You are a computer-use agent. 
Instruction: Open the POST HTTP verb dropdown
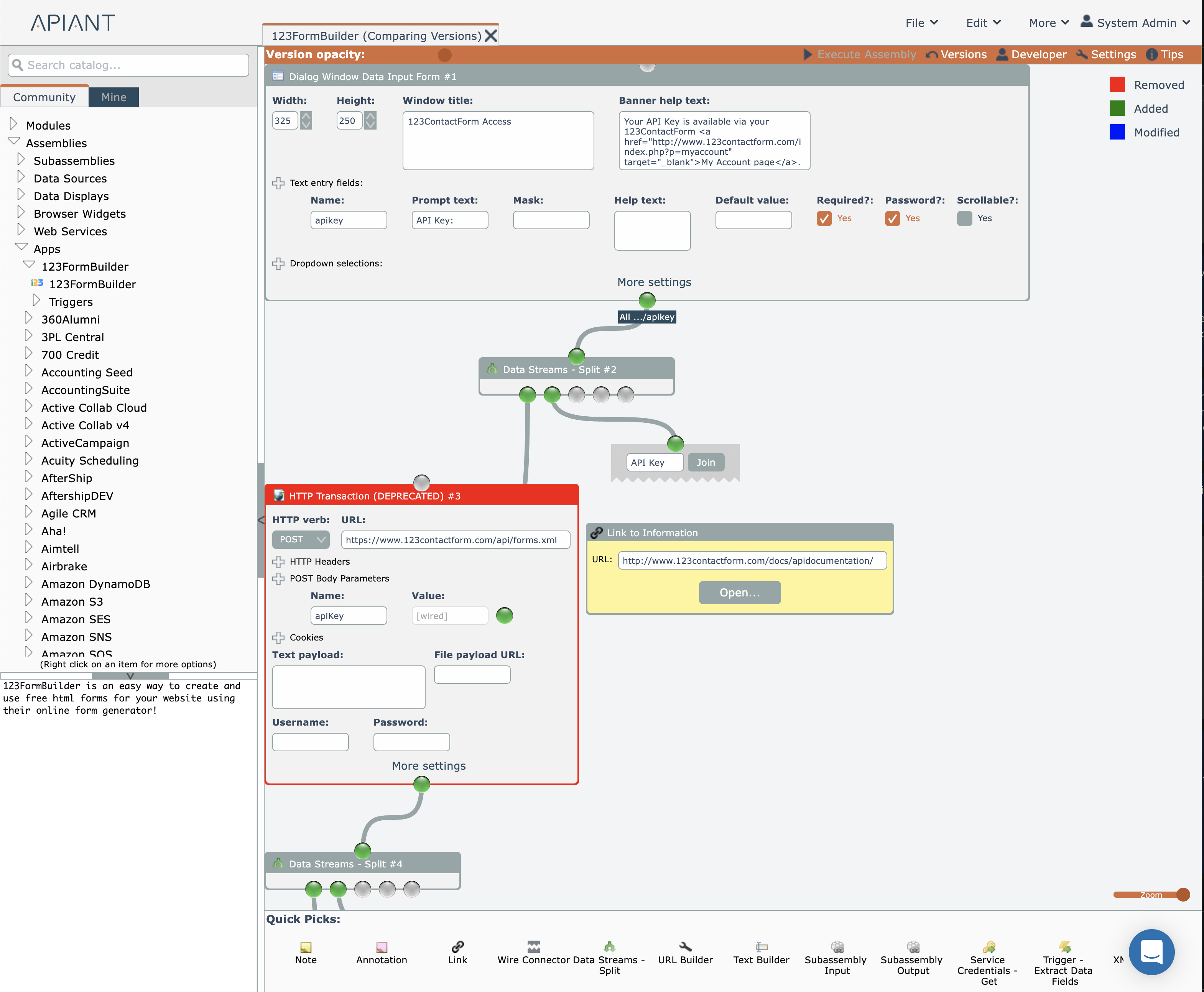(x=301, y=539)
